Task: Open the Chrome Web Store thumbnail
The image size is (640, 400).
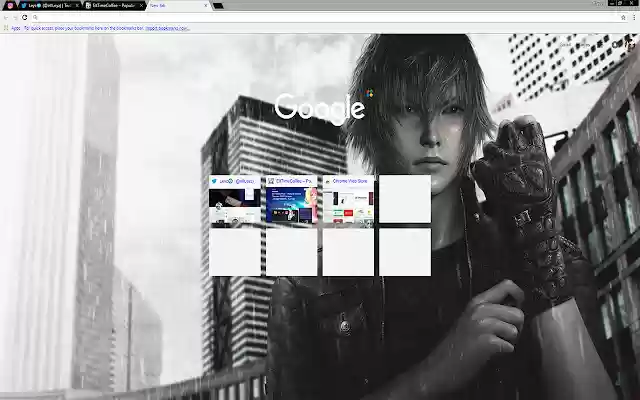Action: point(348,199)
